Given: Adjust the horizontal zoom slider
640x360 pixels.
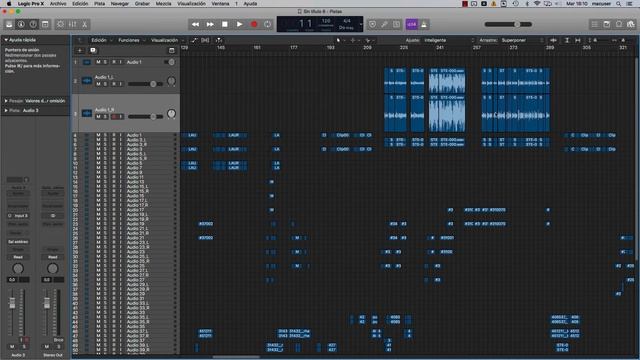Looking at the screenshot, I should pyautogui.click(x=623, y=40).
